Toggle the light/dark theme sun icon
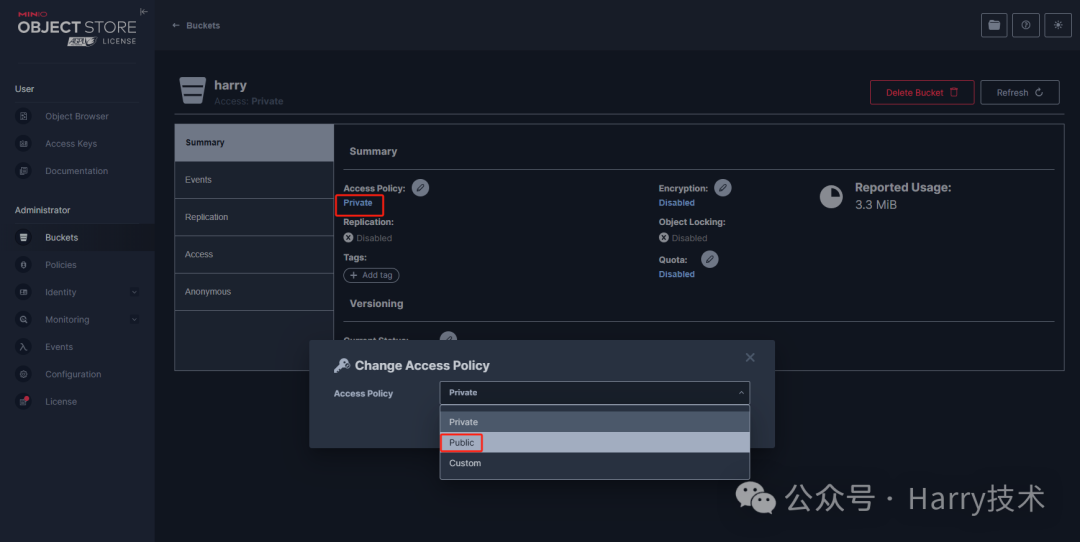 click(1058, 25)
